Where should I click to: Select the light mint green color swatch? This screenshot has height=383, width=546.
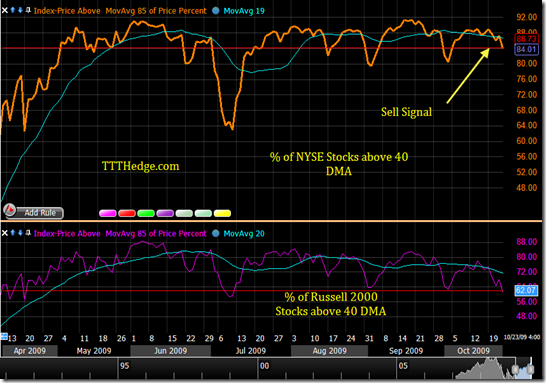[x=203, y=213]
